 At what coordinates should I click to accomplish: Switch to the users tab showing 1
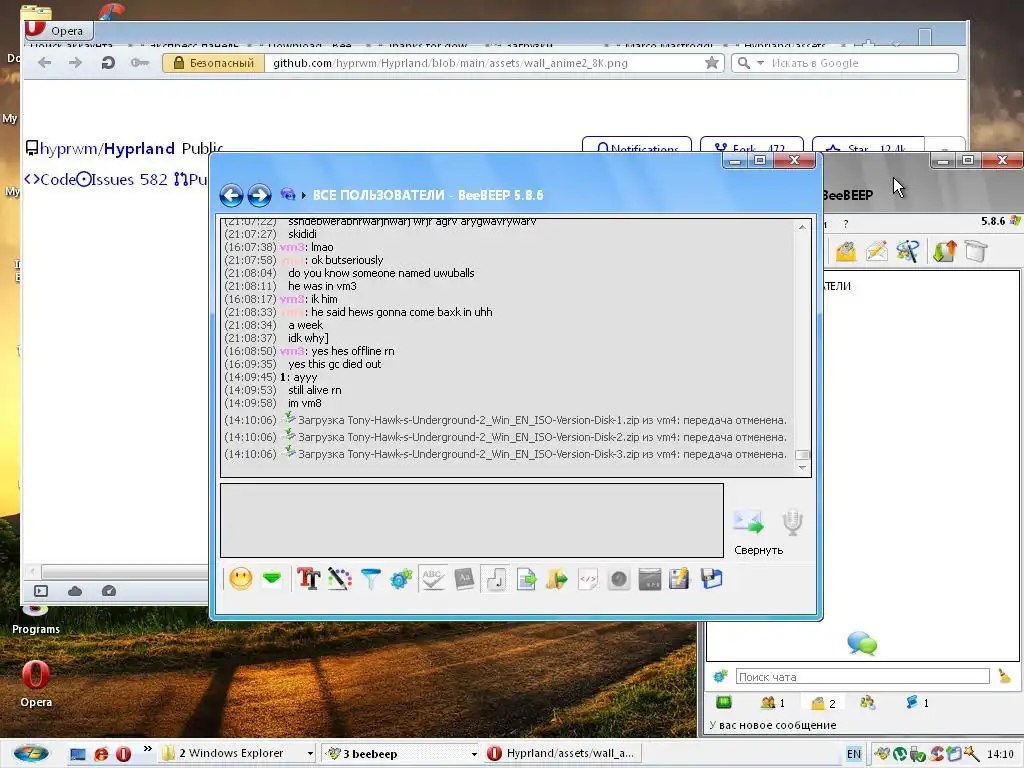pos(773,703)
